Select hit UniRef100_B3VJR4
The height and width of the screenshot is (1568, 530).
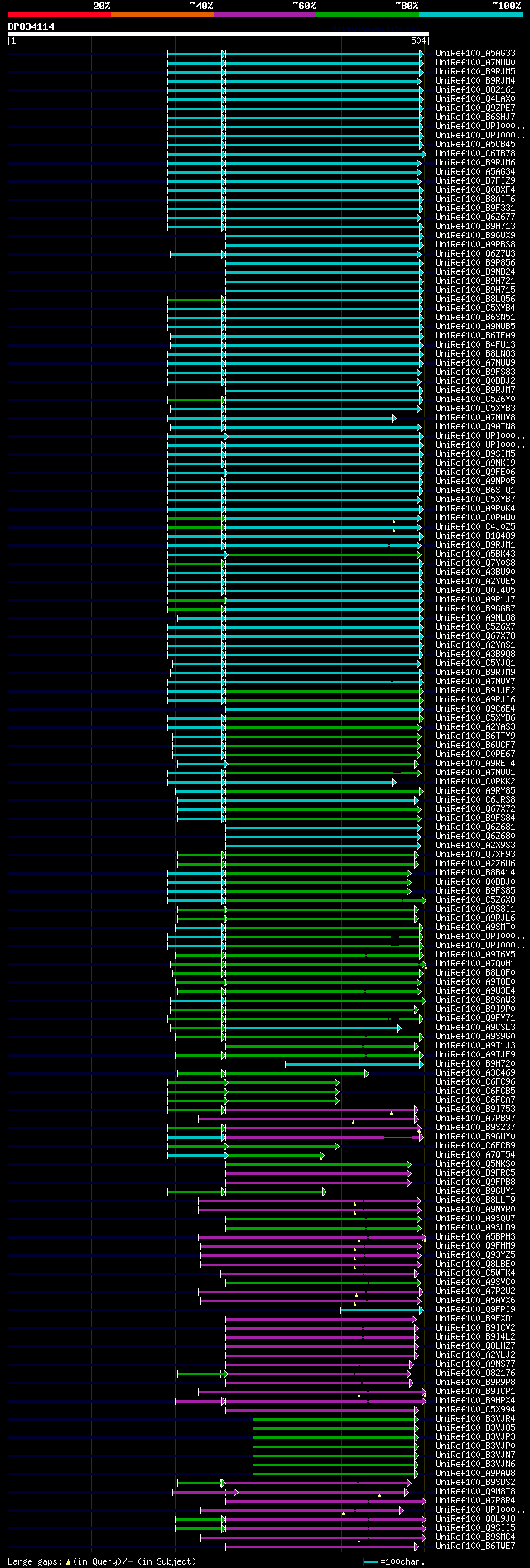click(475, 1419)
